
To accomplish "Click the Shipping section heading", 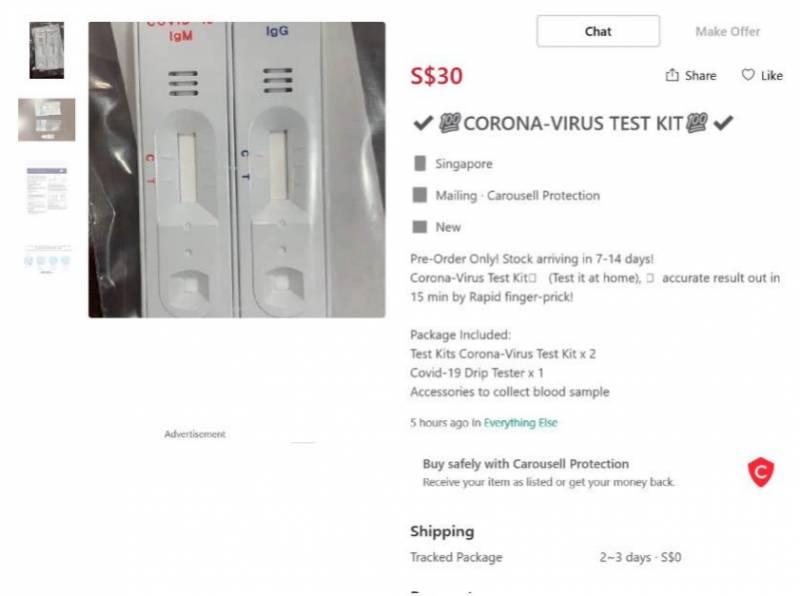I will [x=442, y=531].
